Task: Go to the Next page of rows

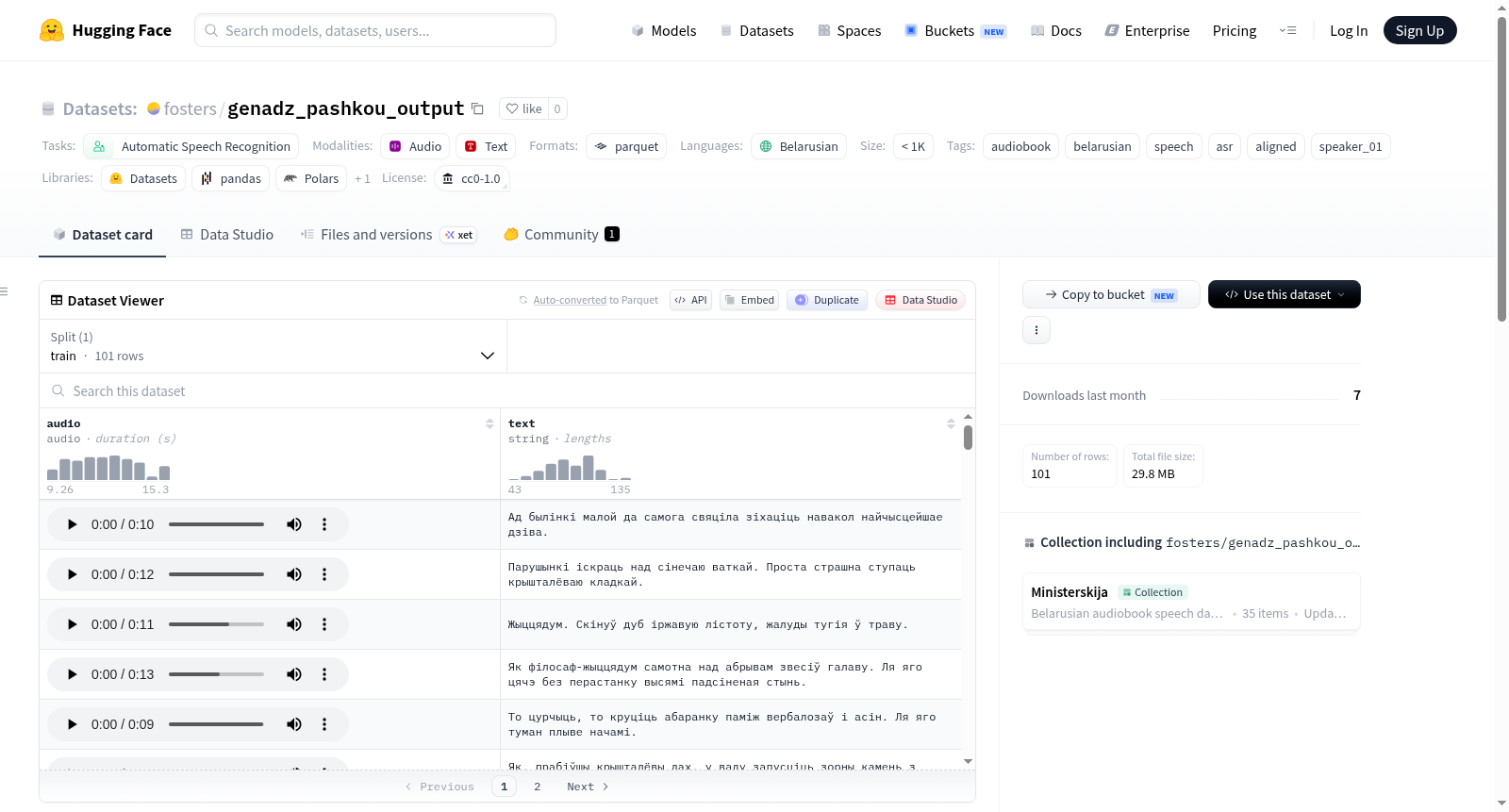Action: [x=588, y=787]
